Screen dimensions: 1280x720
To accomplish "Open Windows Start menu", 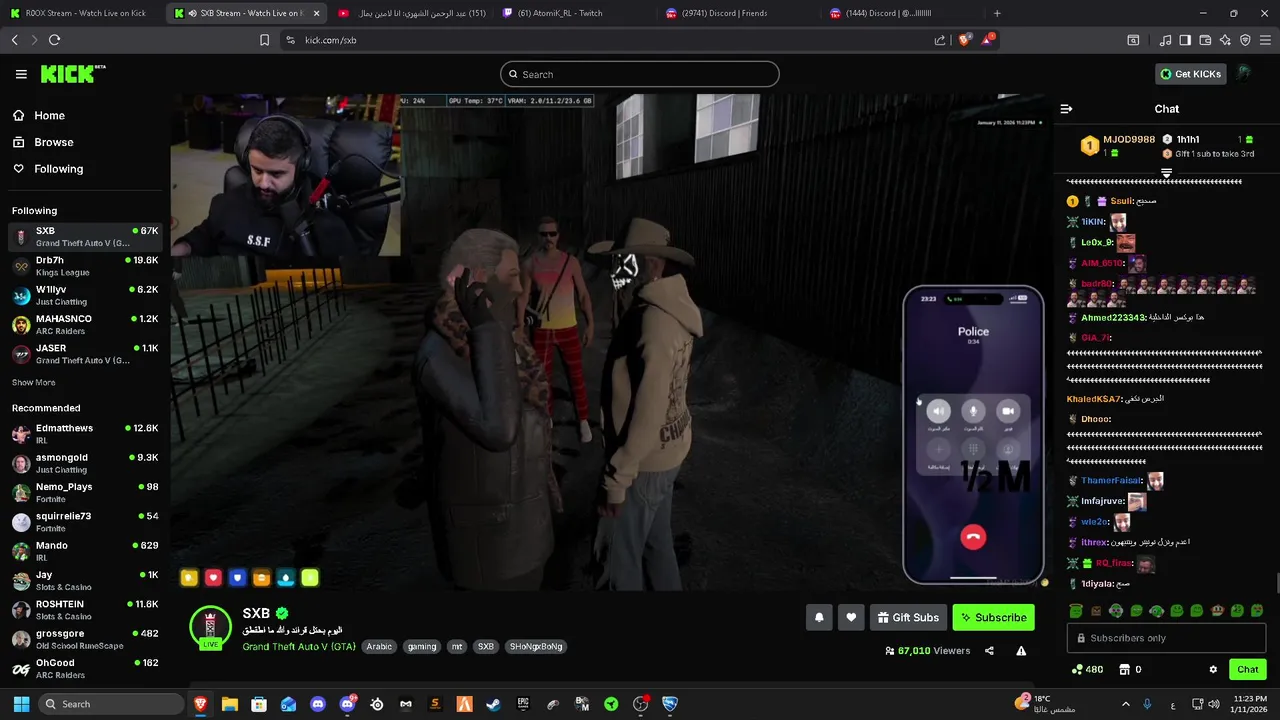I will pos(21,704).
